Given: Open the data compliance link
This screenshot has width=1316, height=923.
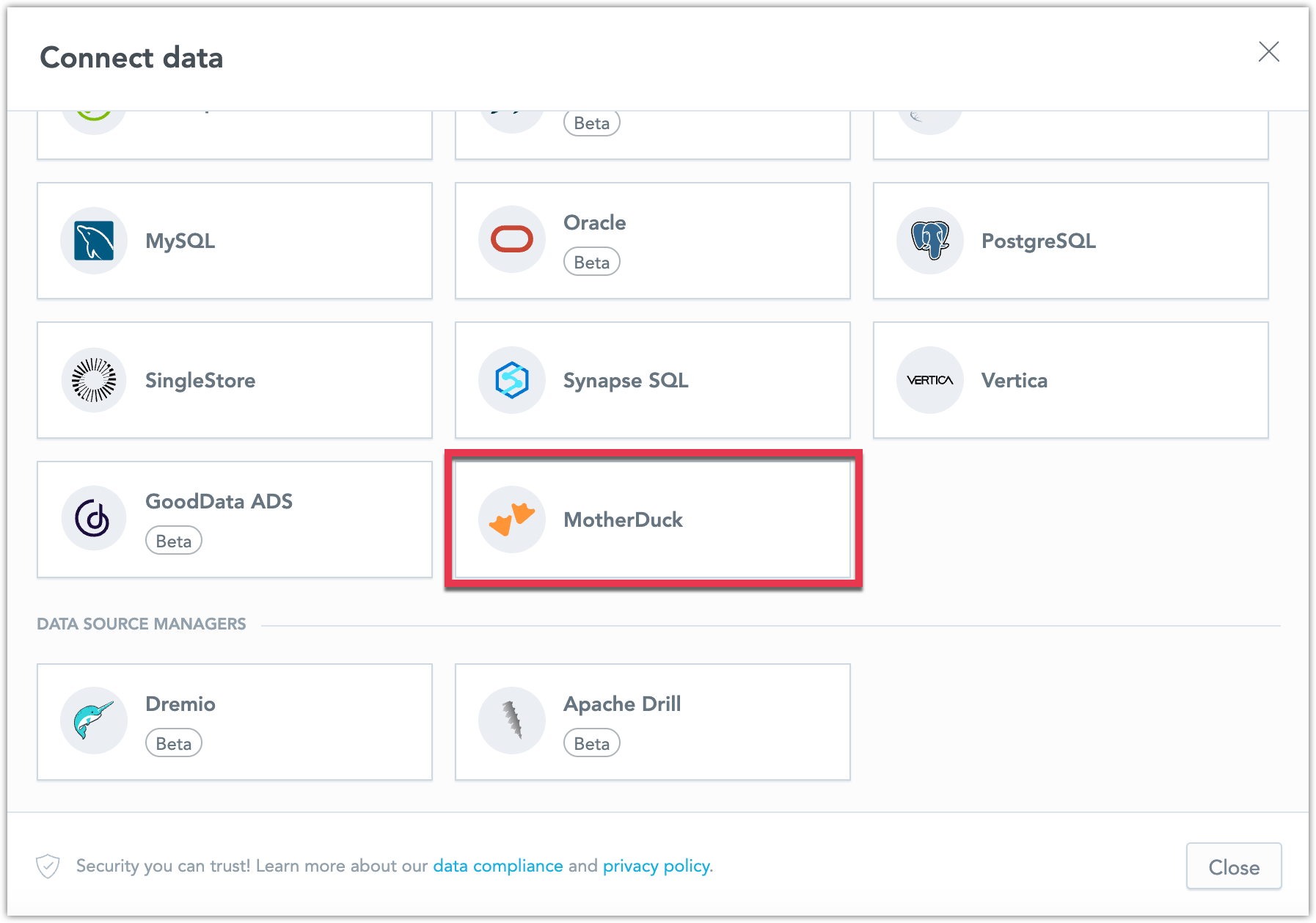Looking at the screenshot, I should (x=497, y=866).
